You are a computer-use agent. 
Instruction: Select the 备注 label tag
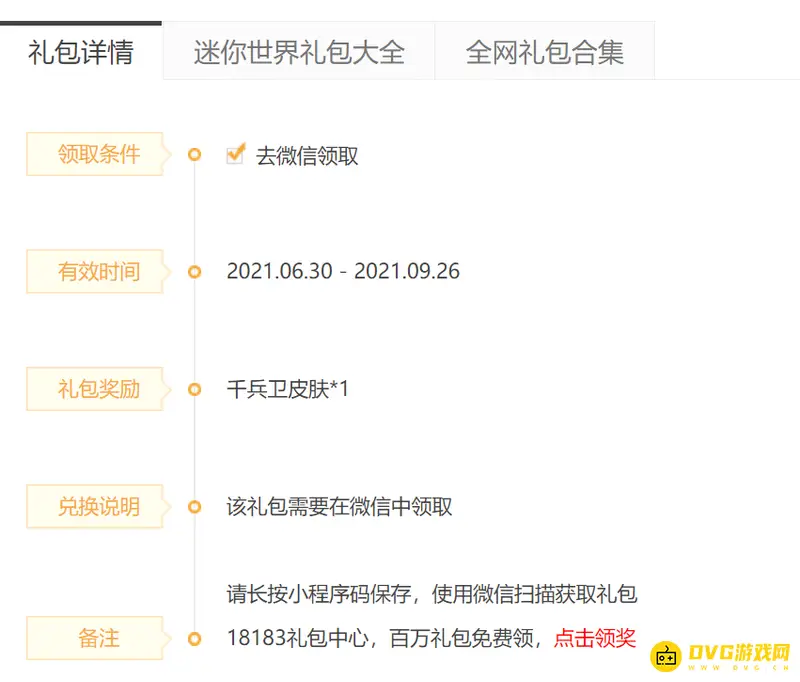pos(98,638)
